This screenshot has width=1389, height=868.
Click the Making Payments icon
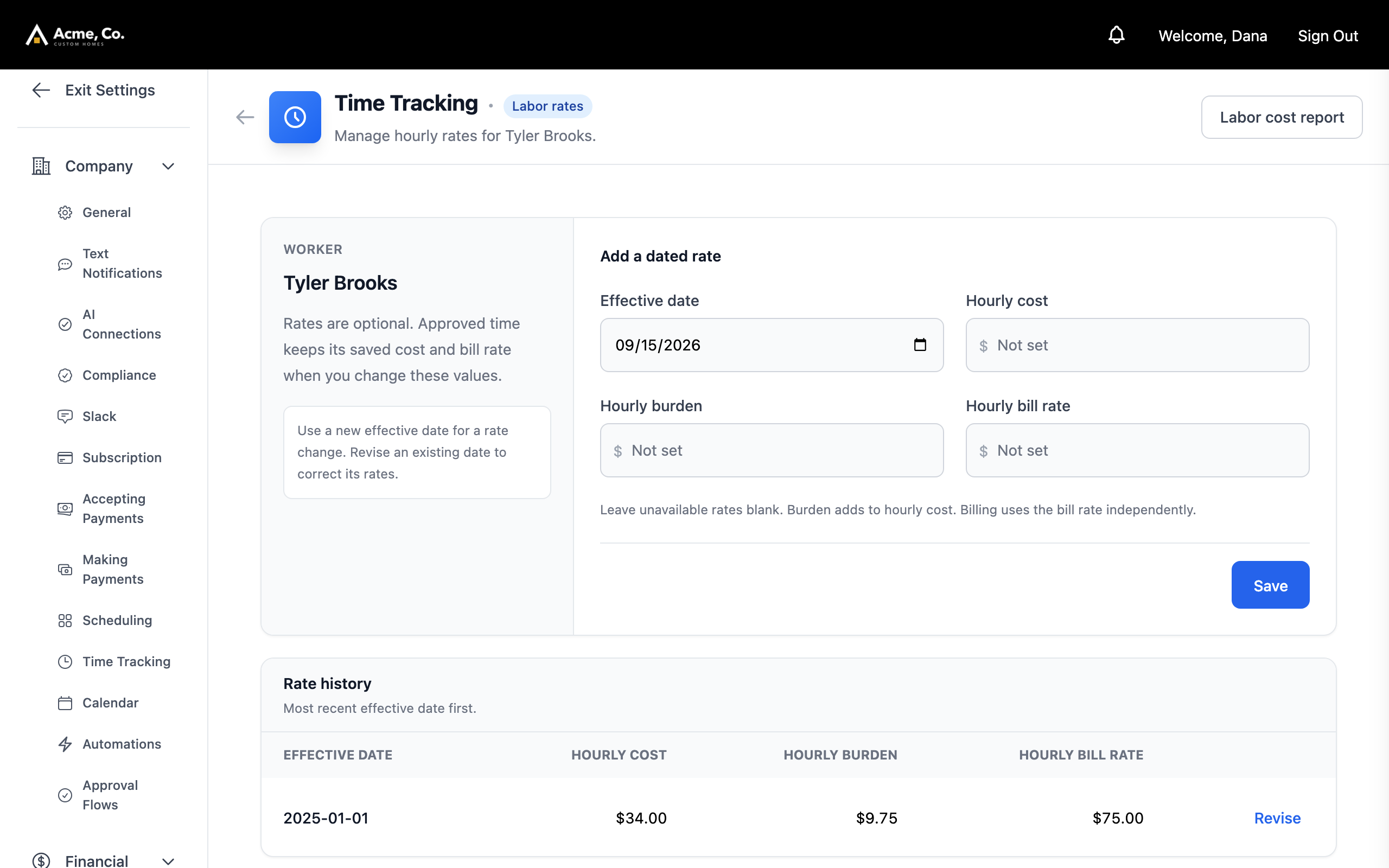pyautogui.click(x=65, y=570)
